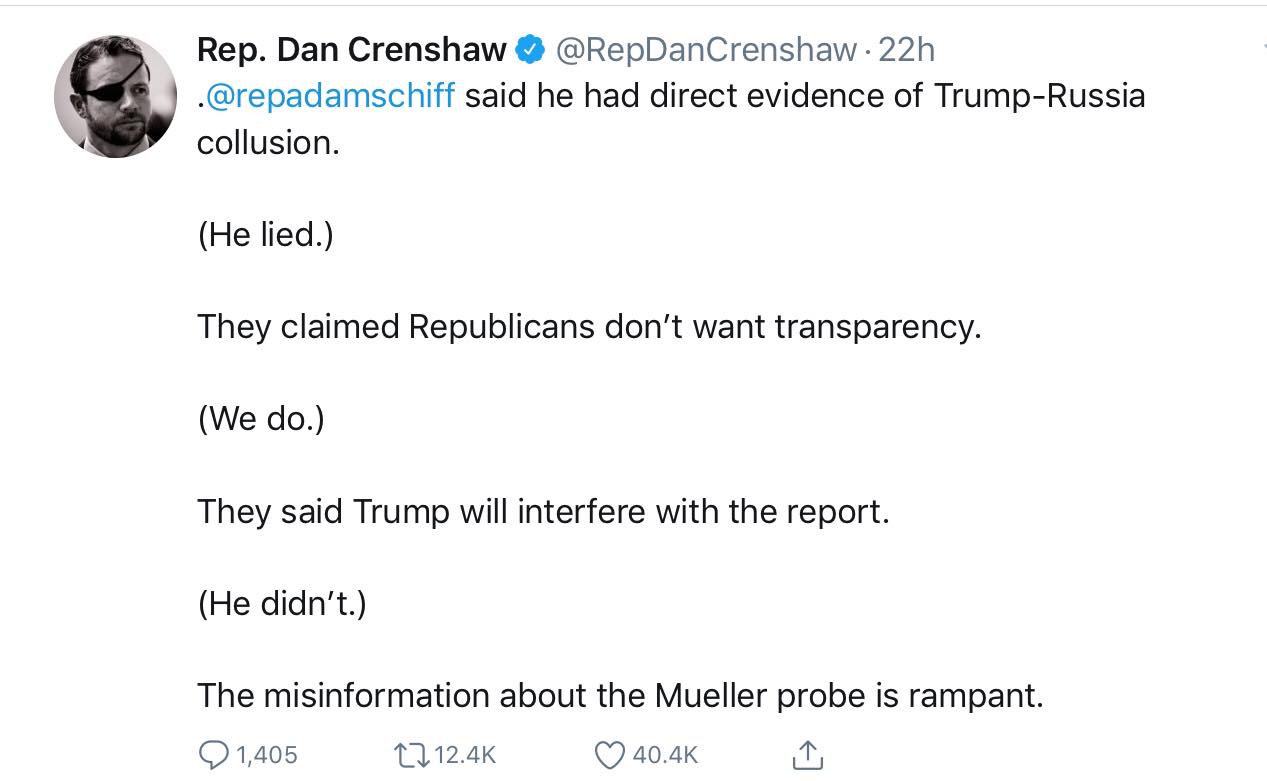Click the reply speech bubble icon
The width and height of the screenshot is (1267, 781).
[213, 754]
